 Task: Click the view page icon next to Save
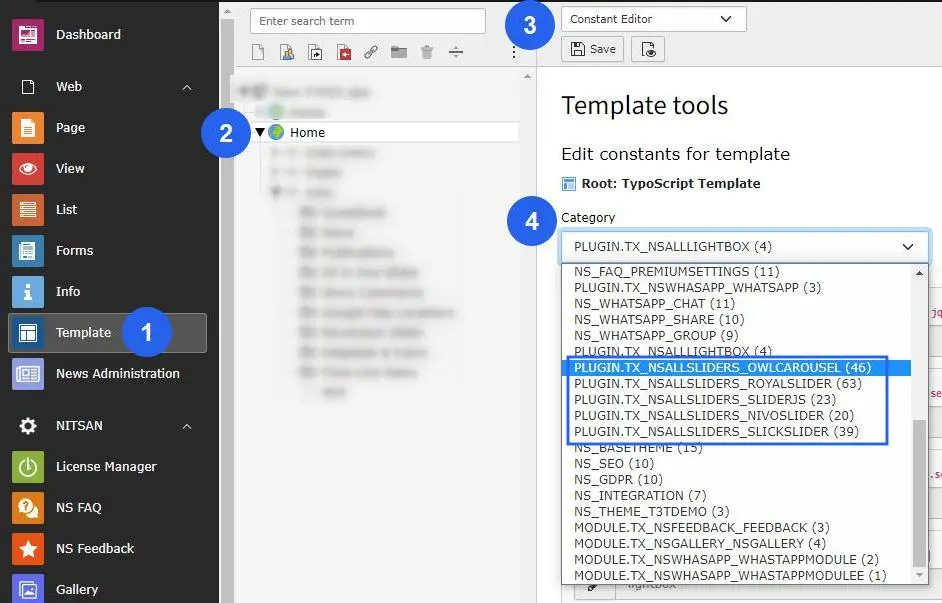click(648, 49)
